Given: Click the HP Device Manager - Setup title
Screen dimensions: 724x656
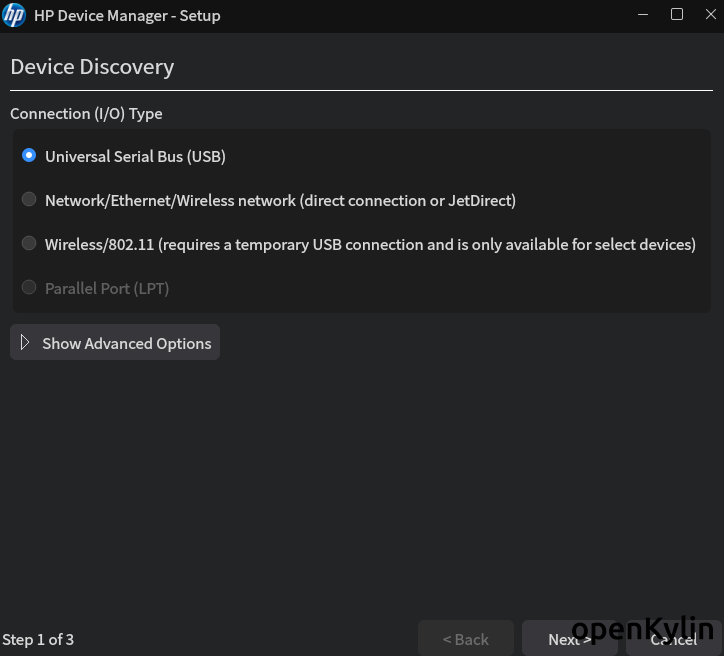Looking at the screenshot, I should (127, 16).
